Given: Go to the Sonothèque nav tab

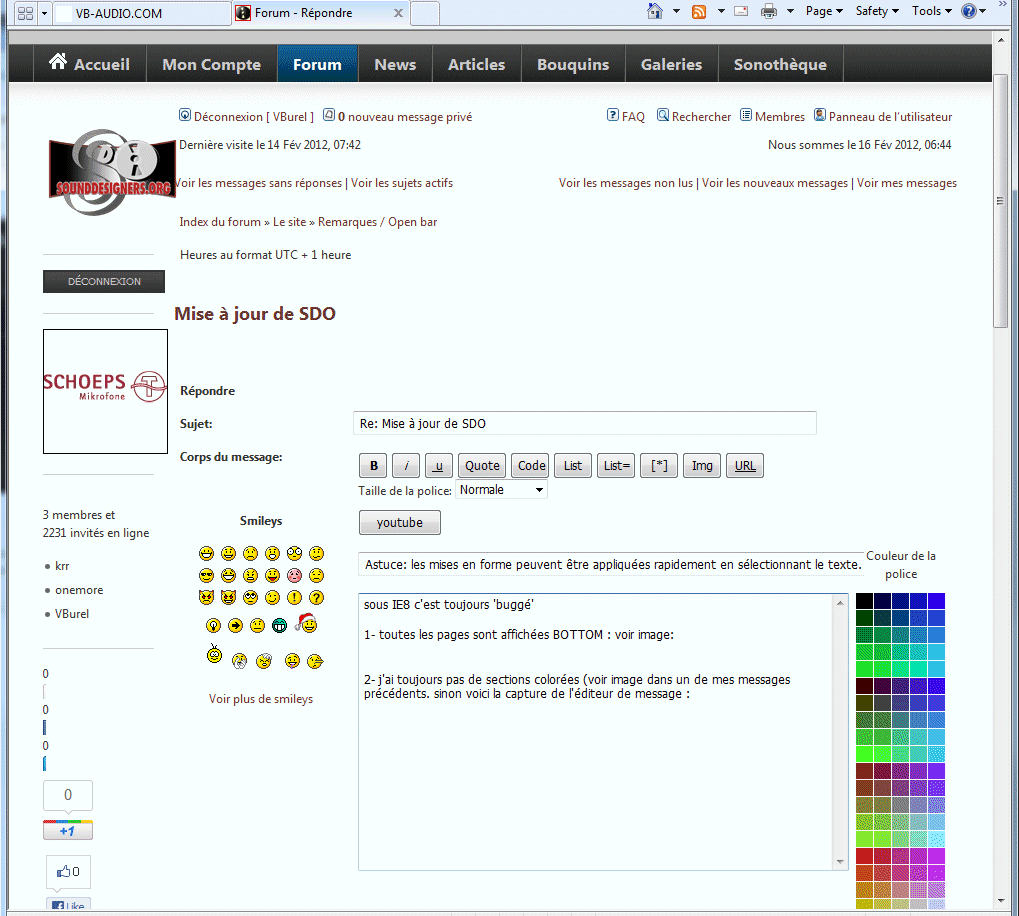Looking at the screenshot, I should 780,64.
